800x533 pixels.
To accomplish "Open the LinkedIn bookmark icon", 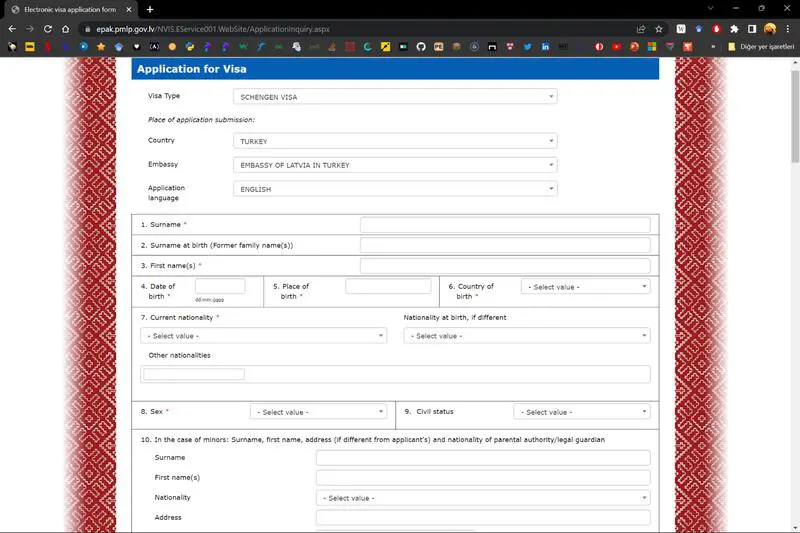I will point(545,47).
